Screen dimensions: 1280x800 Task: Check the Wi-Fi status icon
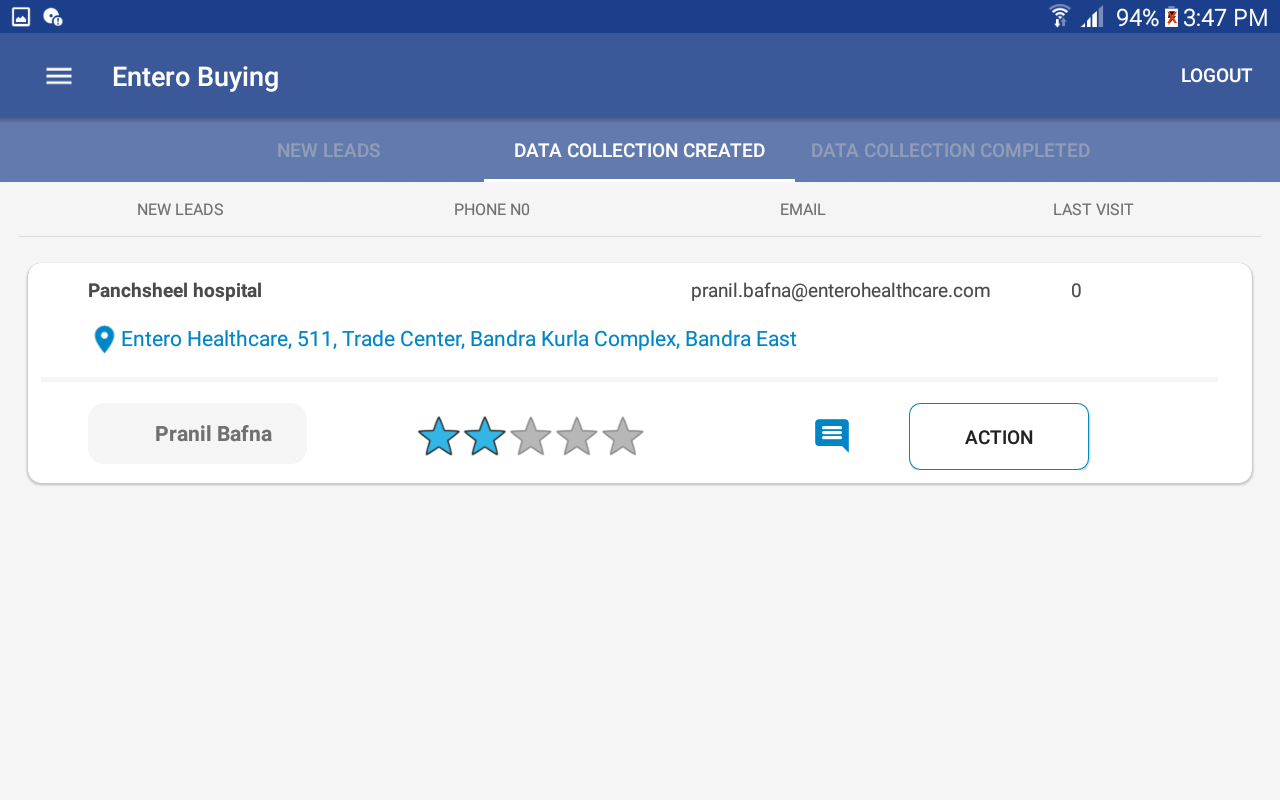(1060, 17)
